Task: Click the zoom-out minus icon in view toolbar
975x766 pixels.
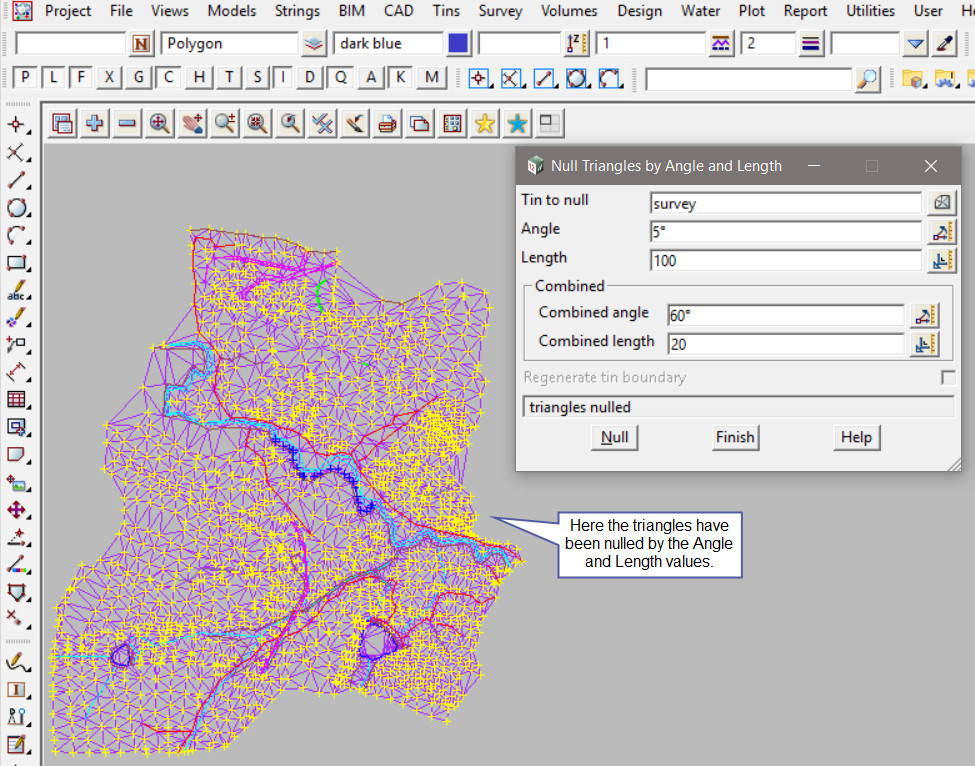Action: pyautogui.click(x=127, y=123)
